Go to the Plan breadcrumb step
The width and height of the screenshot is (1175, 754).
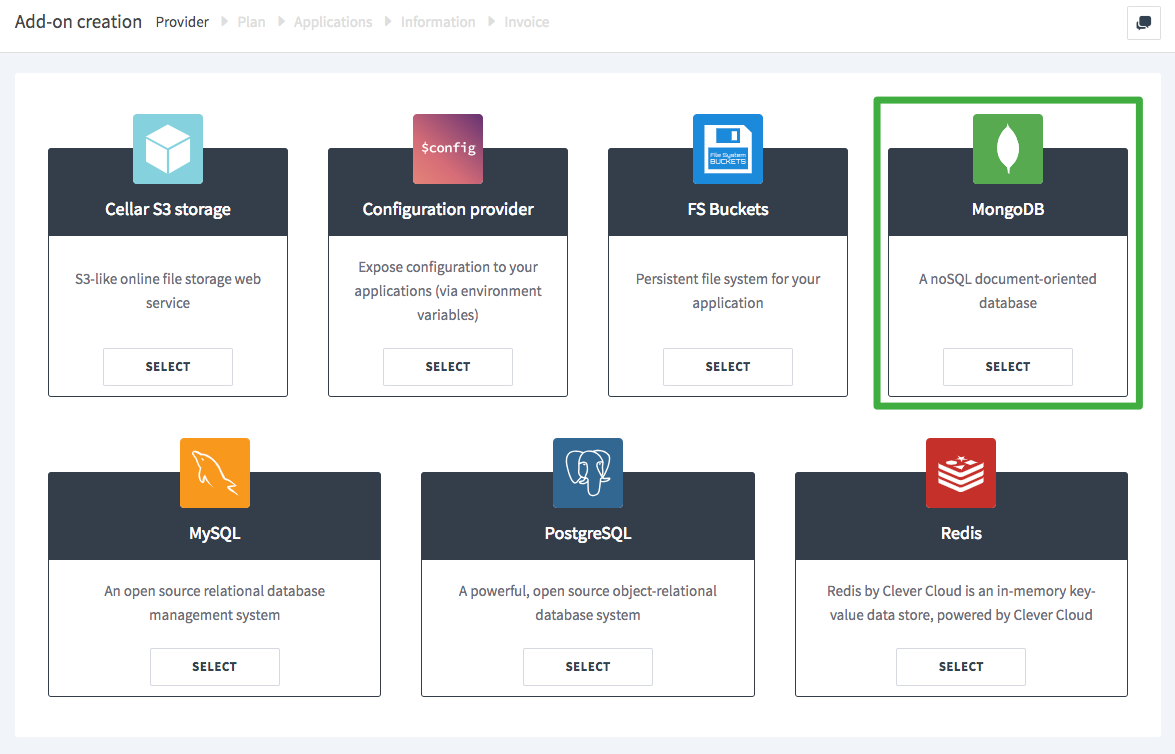251,21
